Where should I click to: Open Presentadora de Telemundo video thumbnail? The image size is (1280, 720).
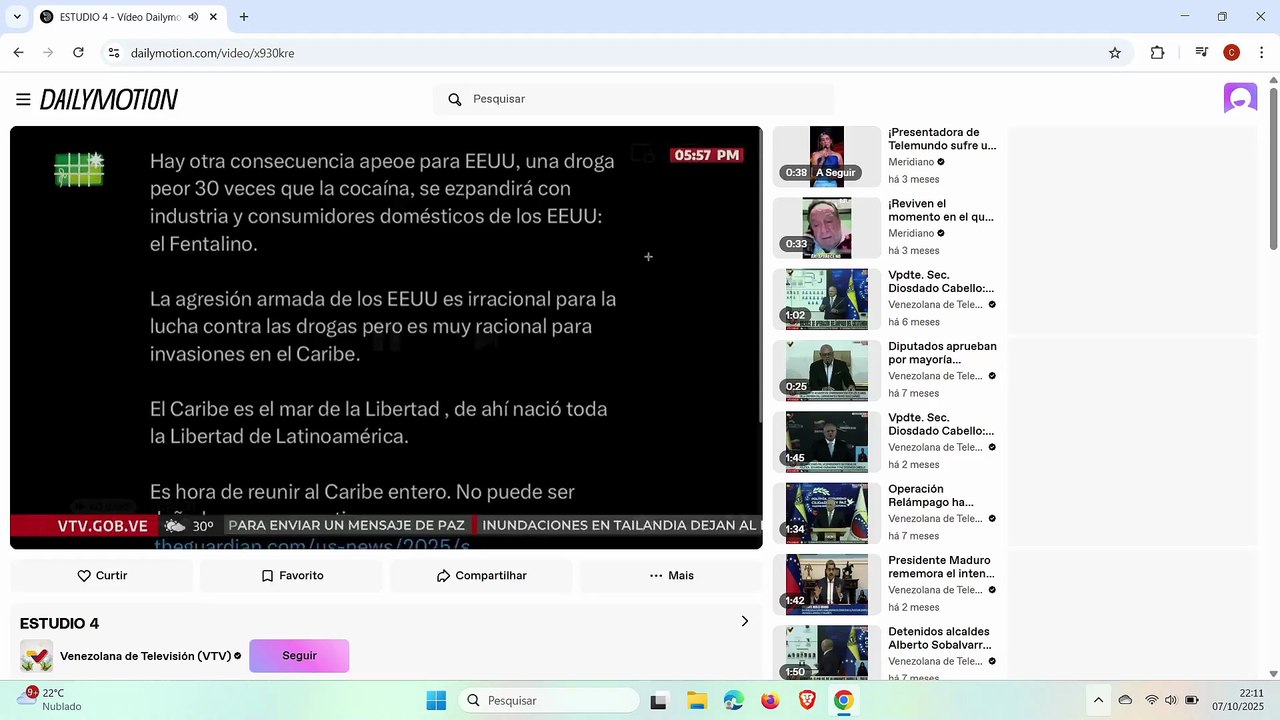(x=827, y=157)
